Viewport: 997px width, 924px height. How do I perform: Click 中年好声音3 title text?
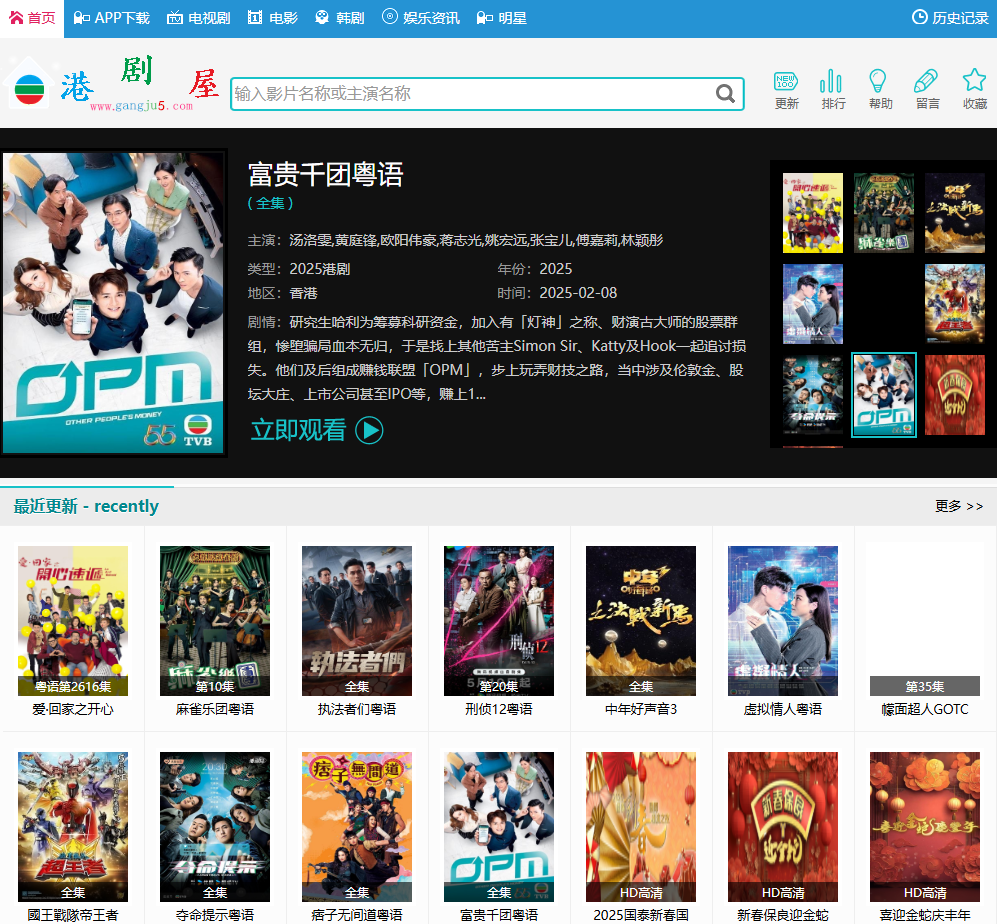click(641, 709)
